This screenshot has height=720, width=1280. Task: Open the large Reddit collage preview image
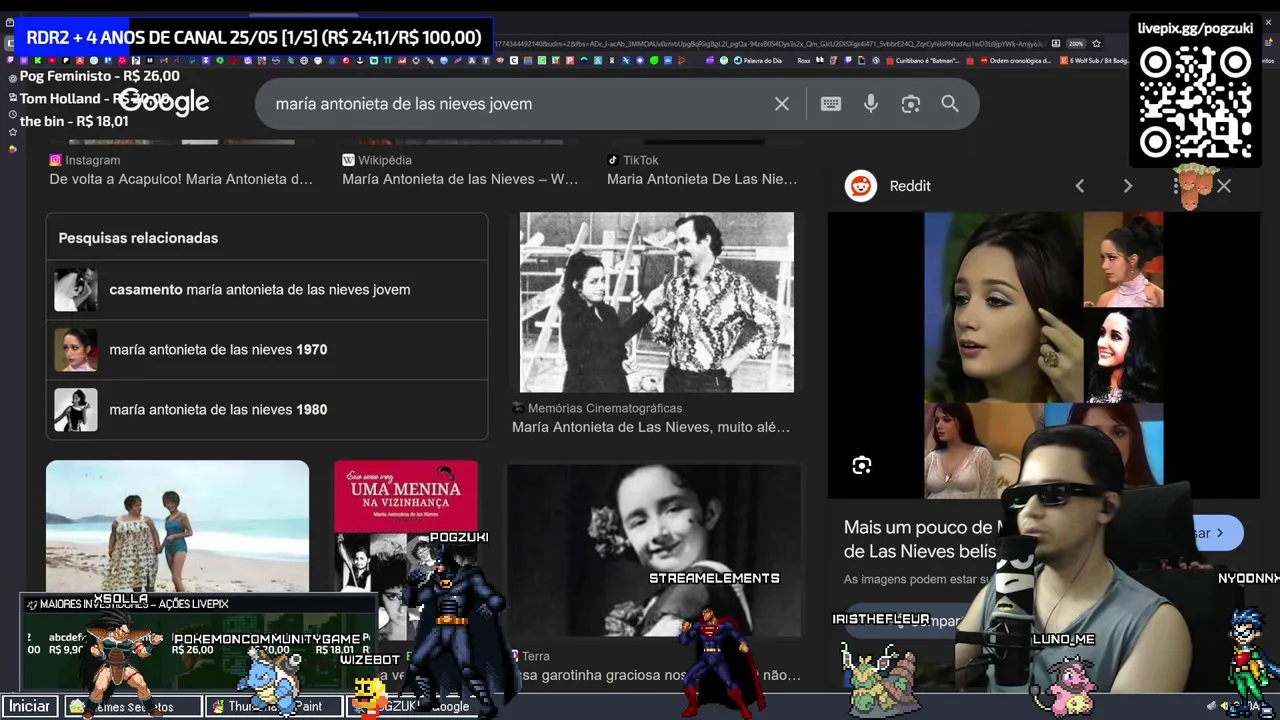tap(1043, 355)
